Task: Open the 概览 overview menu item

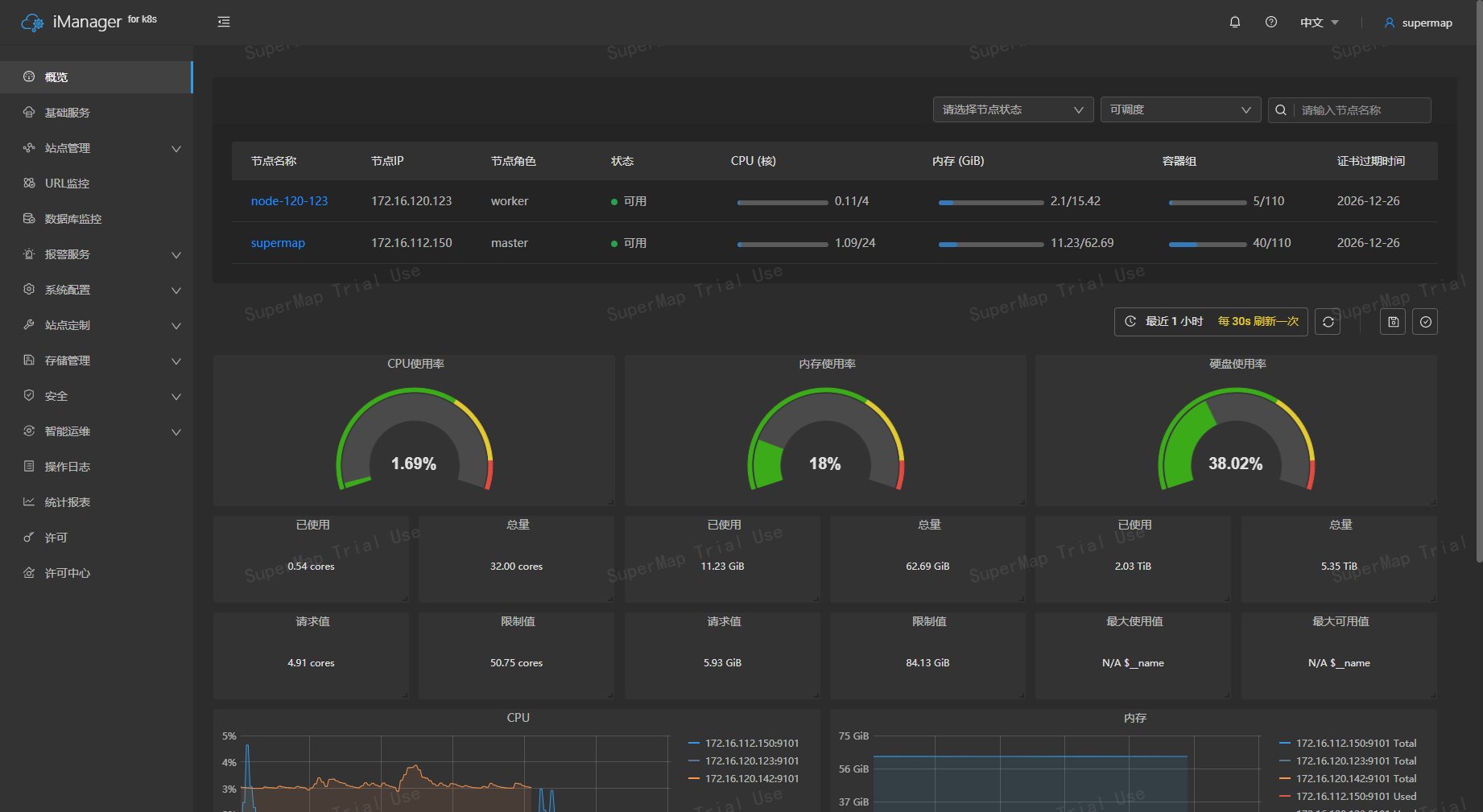Action: (96, 77)
